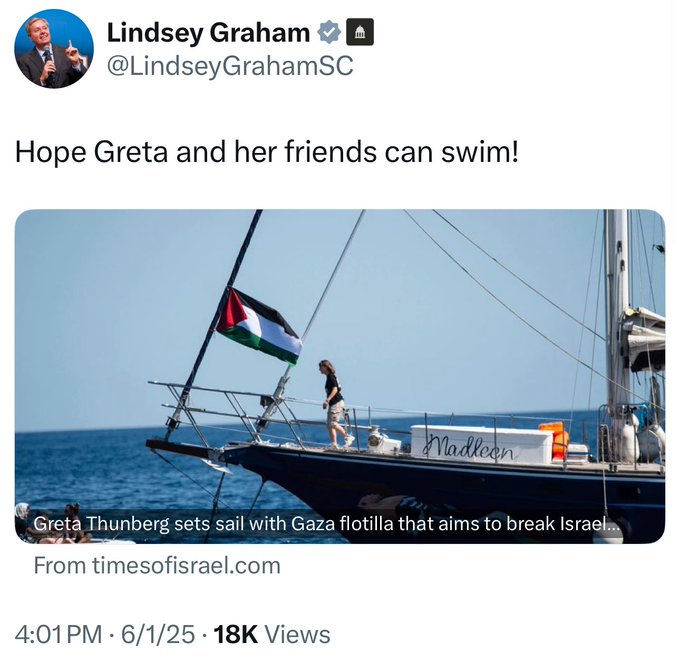The width and height of the screenshot is (680, 671).
Task: Click the "Views" label
Action: pyautogui.click(x=298, y=634)
